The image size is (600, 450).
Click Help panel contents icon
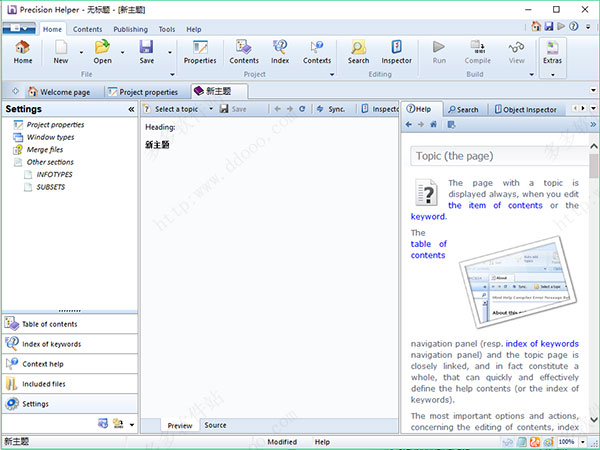[452, 124]
